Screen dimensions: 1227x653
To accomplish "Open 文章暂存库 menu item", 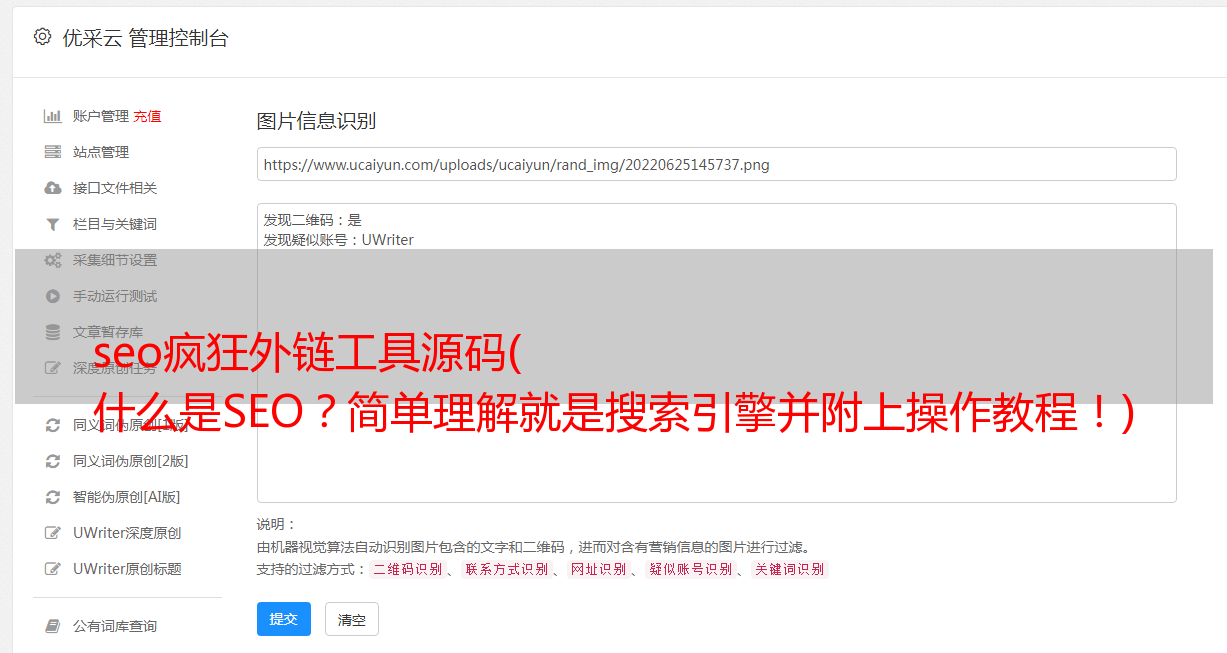I will click(x=108, y=332).
